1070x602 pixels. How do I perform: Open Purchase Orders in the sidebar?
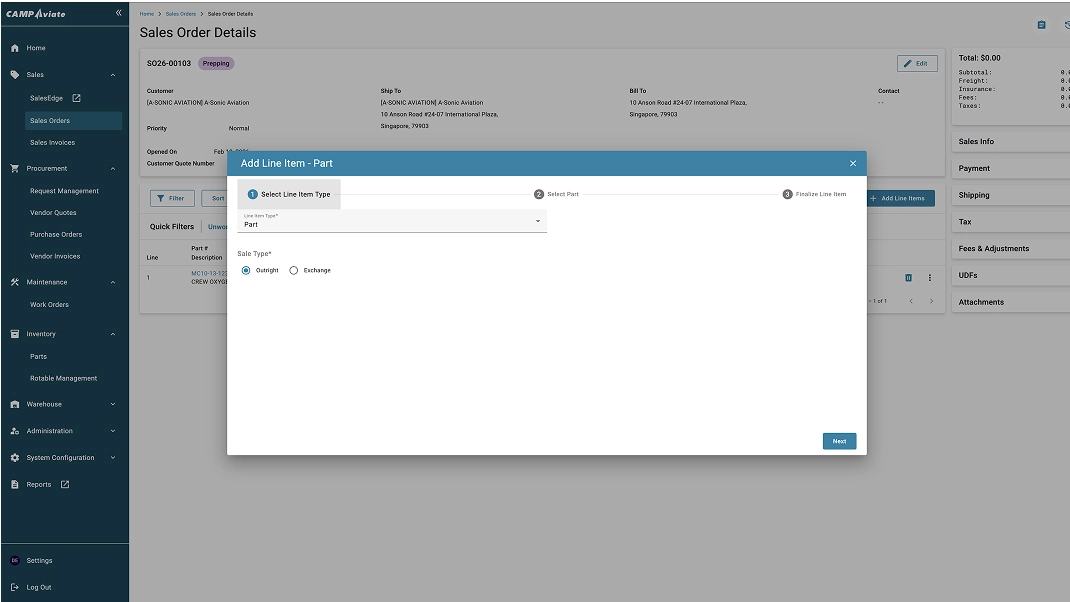pos(56,235)
